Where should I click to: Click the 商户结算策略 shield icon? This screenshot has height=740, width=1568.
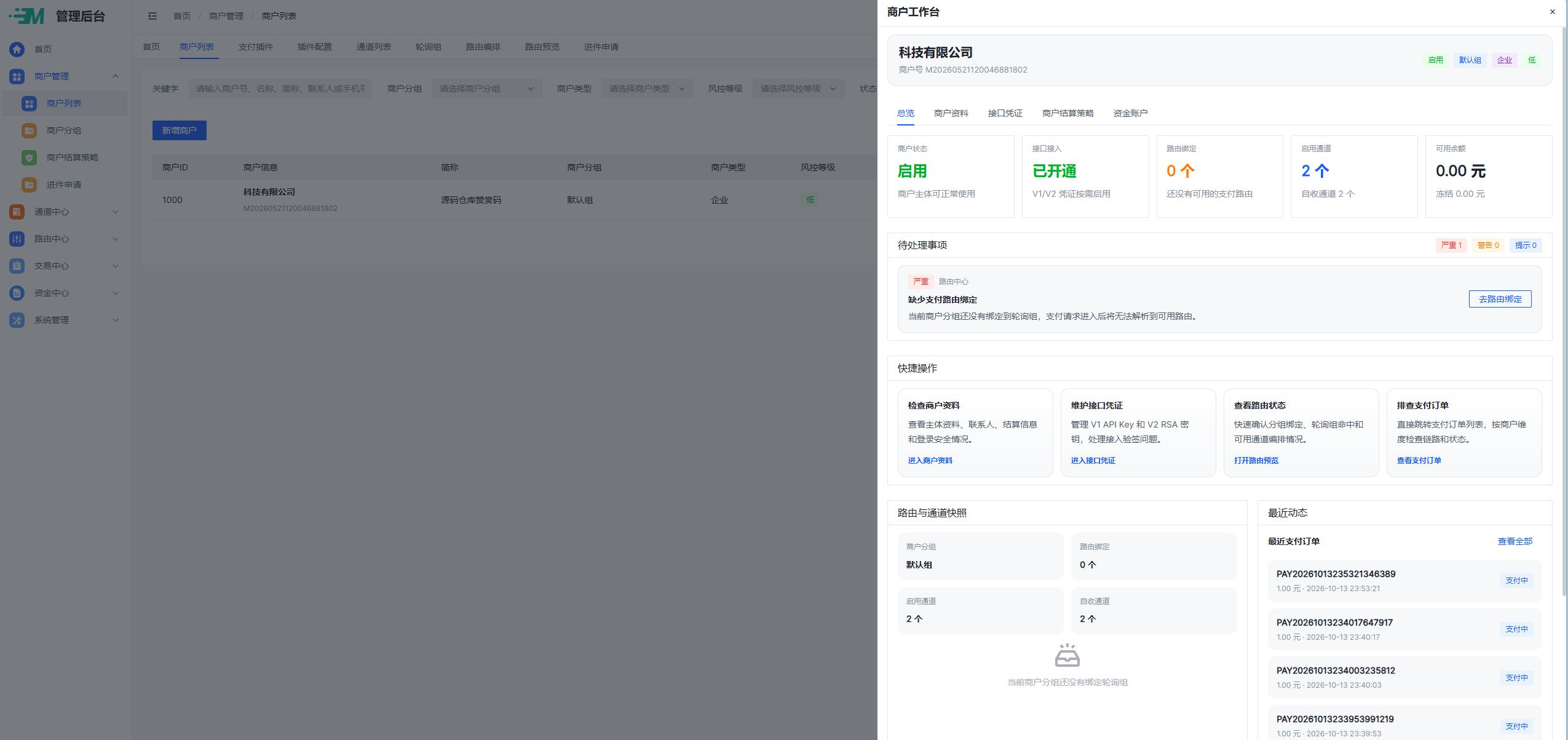(x=30, y=157)
